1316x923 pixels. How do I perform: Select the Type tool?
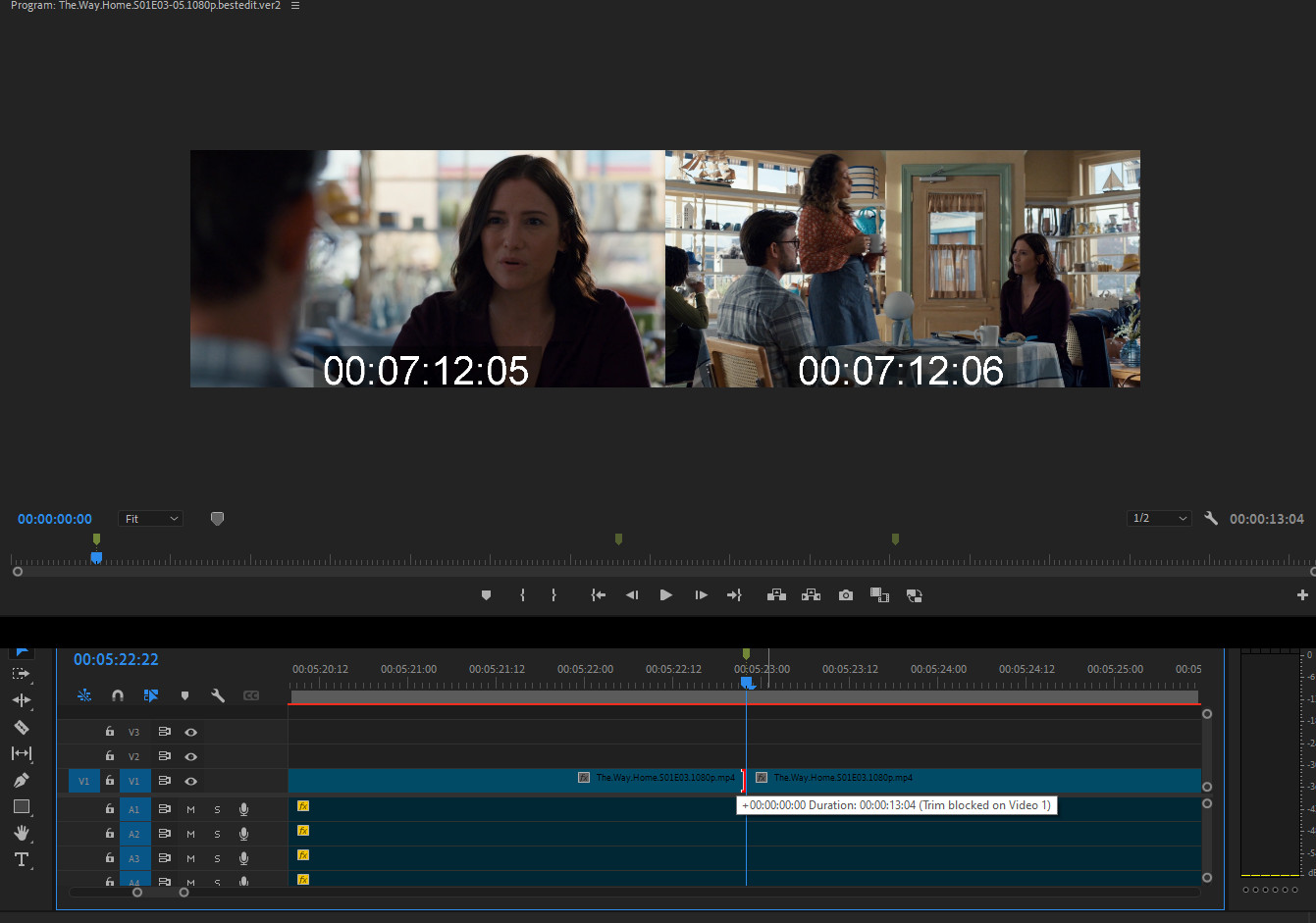coord(21,859)
